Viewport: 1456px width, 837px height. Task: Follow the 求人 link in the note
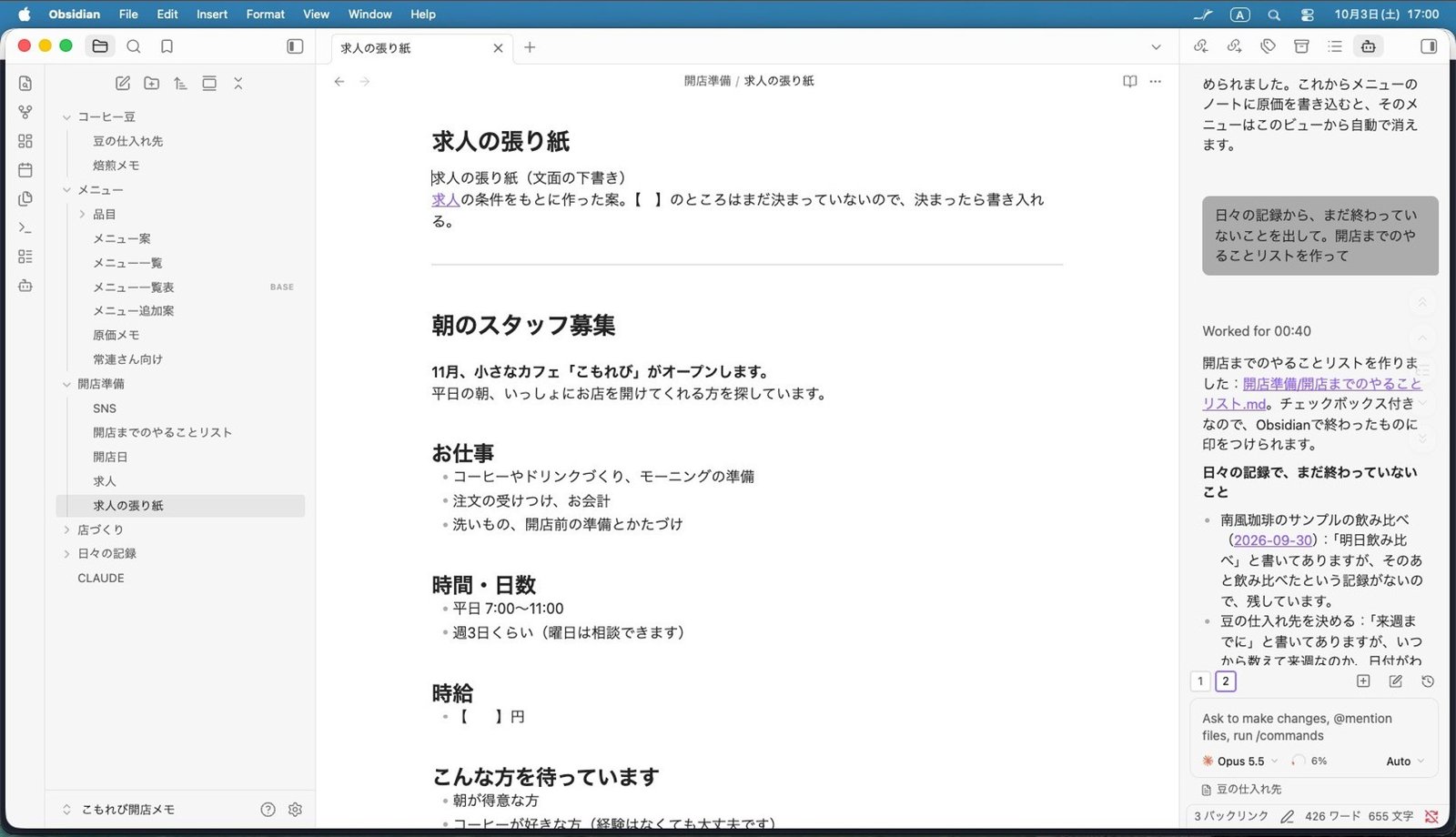click(x=446, y=199)
